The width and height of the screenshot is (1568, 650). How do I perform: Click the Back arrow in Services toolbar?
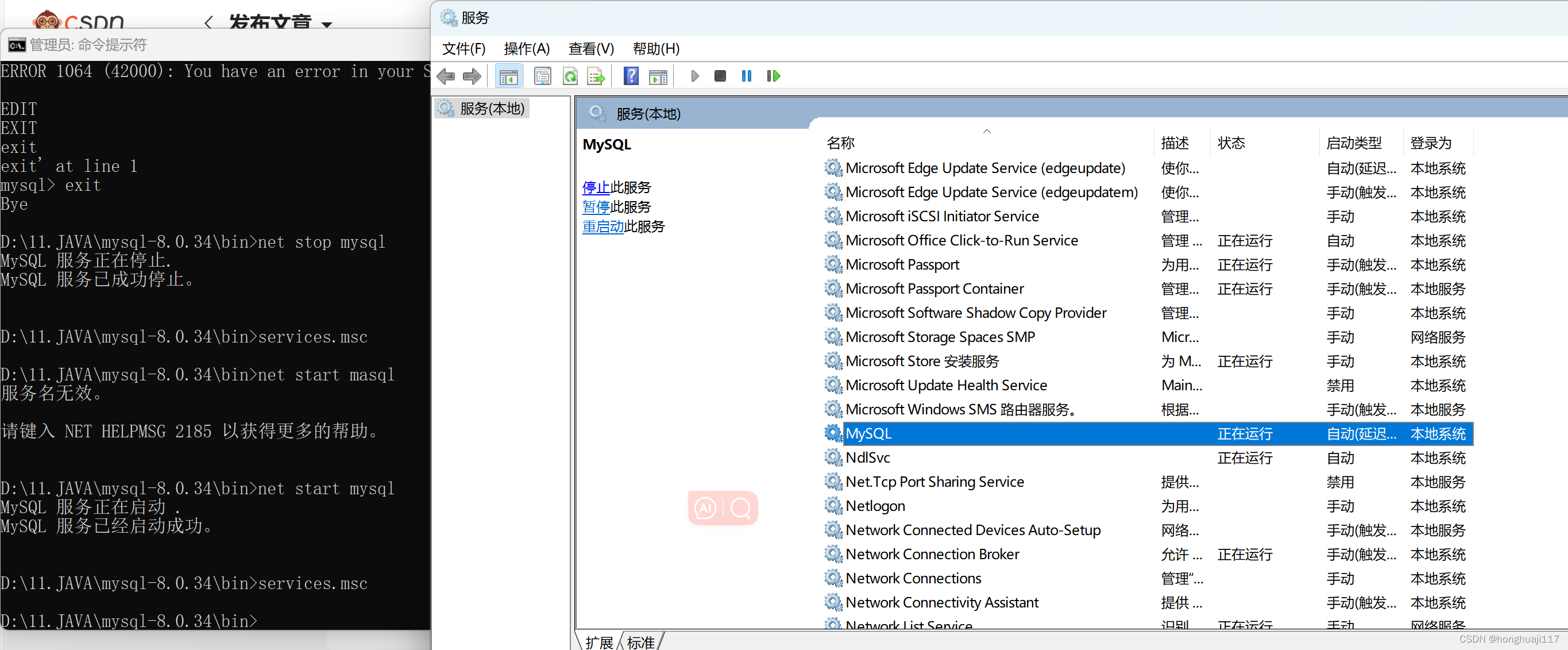click(446, 76)
